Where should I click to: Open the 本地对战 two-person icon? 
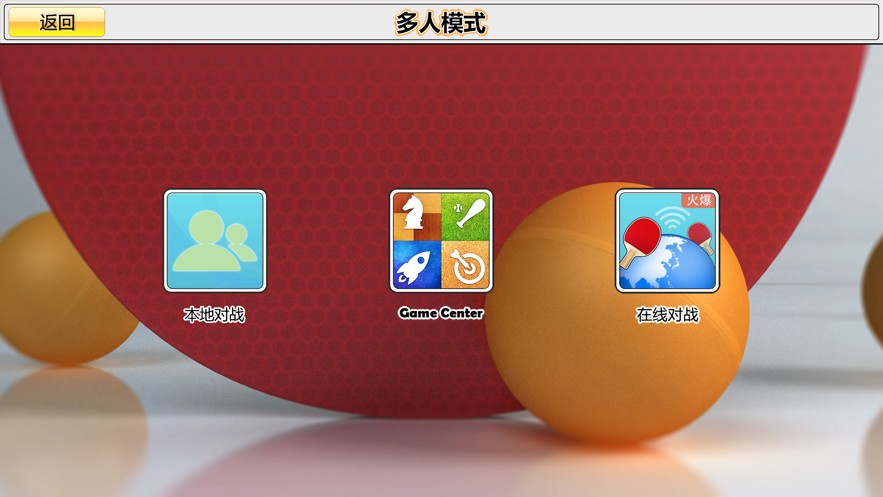tap(215, 241)
